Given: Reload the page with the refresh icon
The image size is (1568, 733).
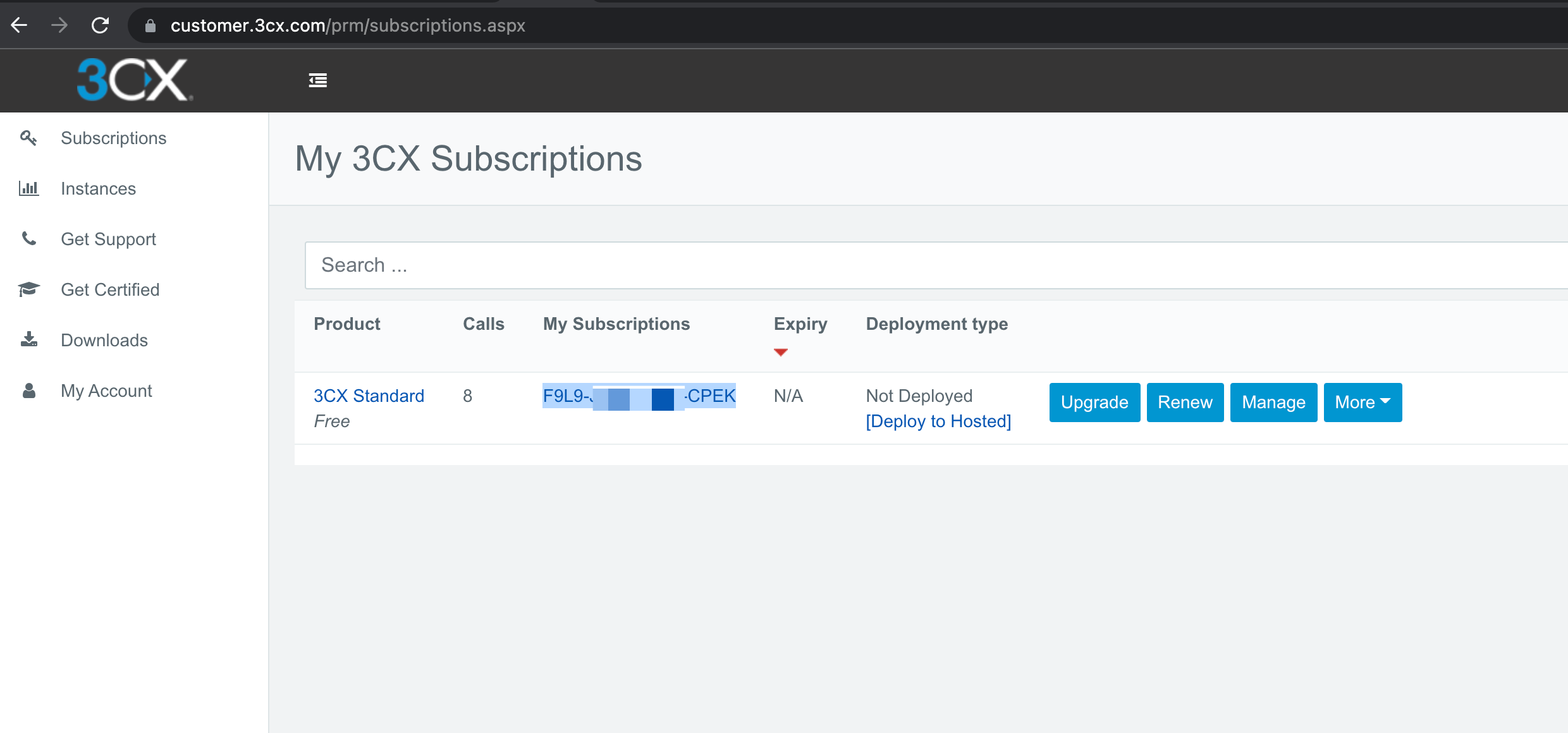Looking at the screenshot, I should click(x=100, y=25).
